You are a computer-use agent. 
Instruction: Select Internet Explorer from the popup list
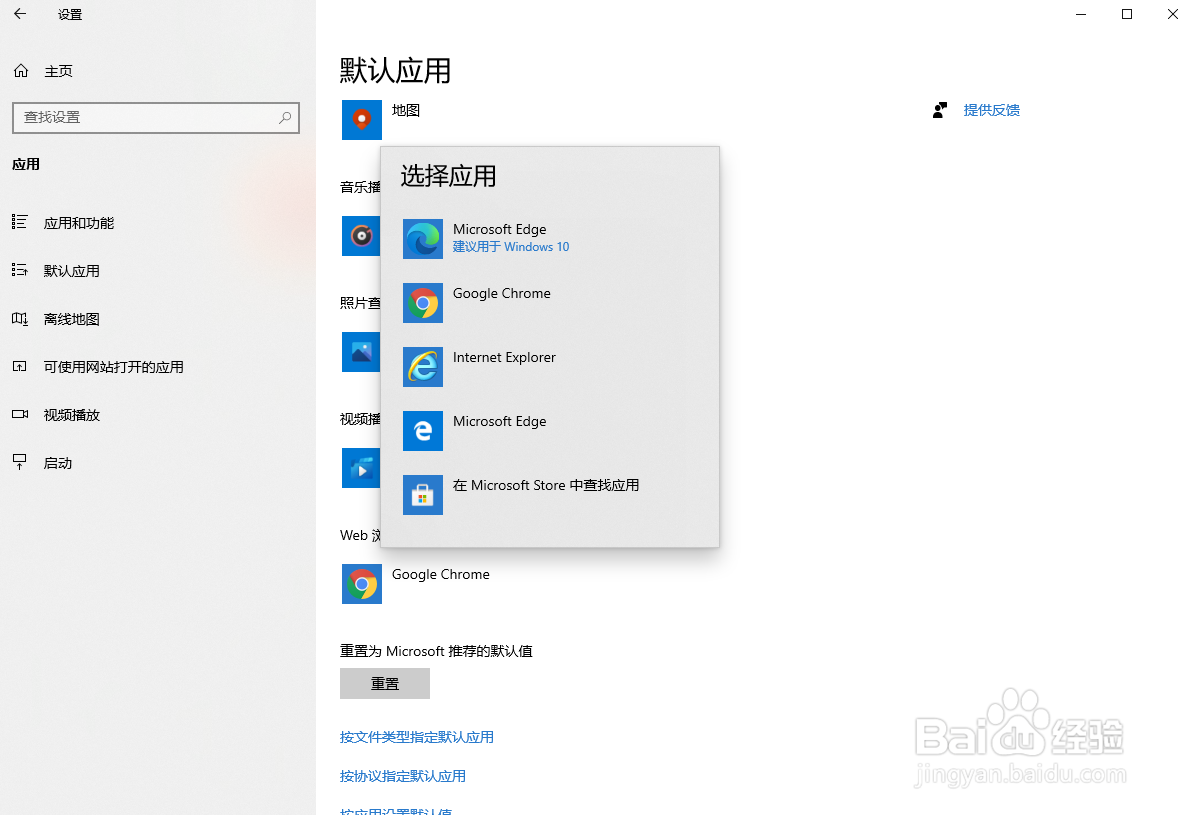tap(503, 366)
